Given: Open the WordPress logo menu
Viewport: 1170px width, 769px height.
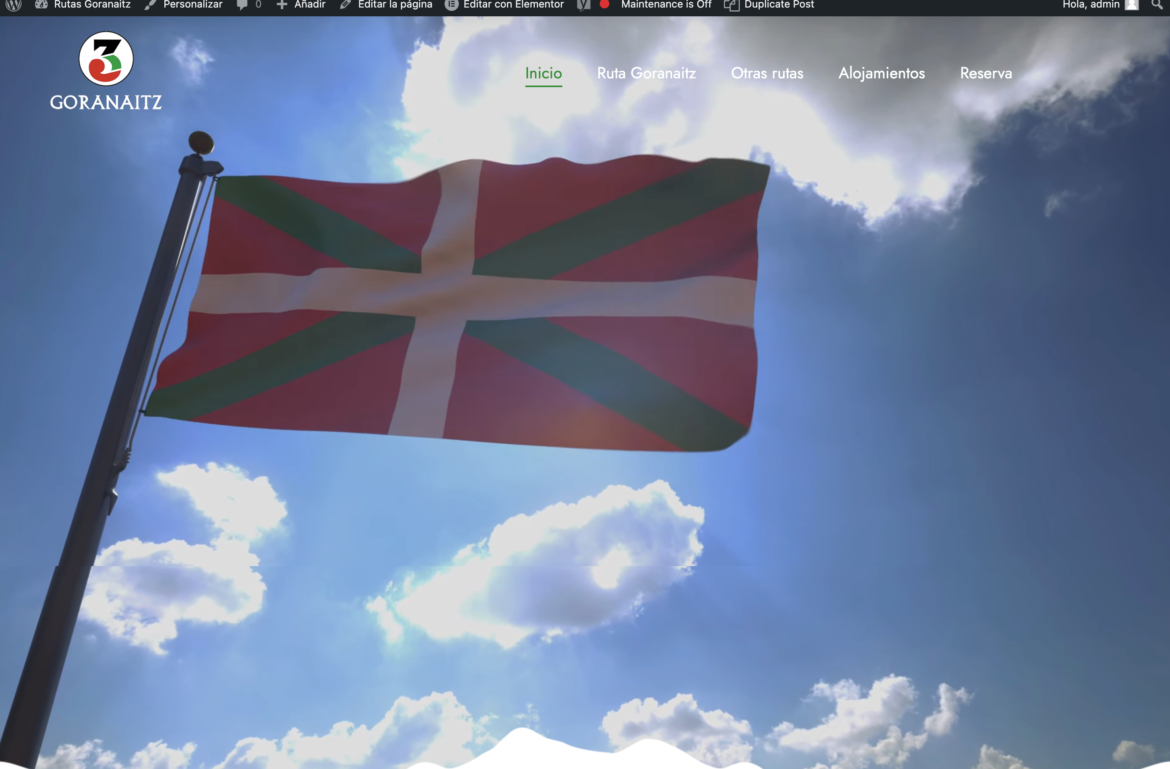Looking at the screenshot, I should [14, 5].
